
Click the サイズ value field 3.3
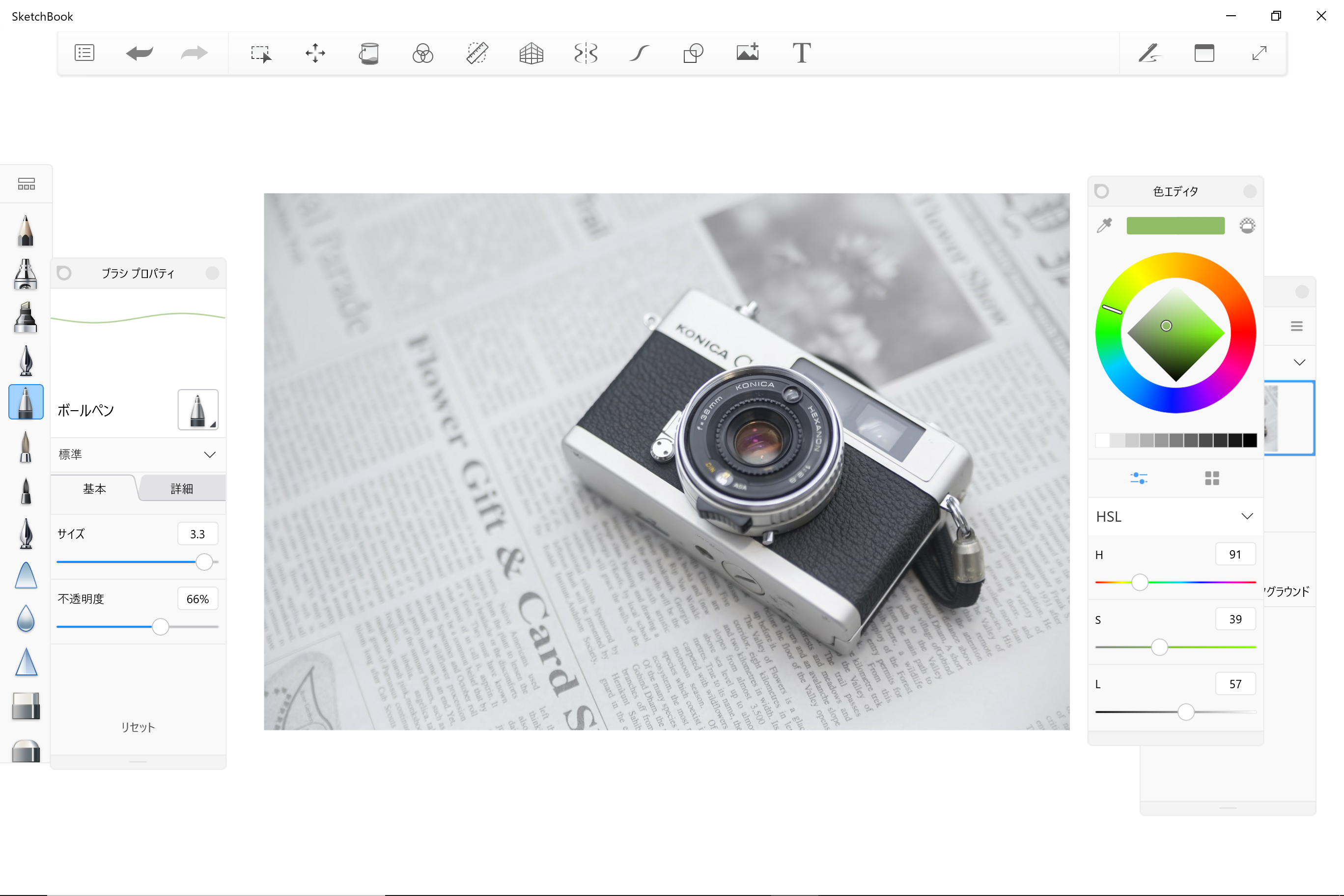[x=197, y=534]
